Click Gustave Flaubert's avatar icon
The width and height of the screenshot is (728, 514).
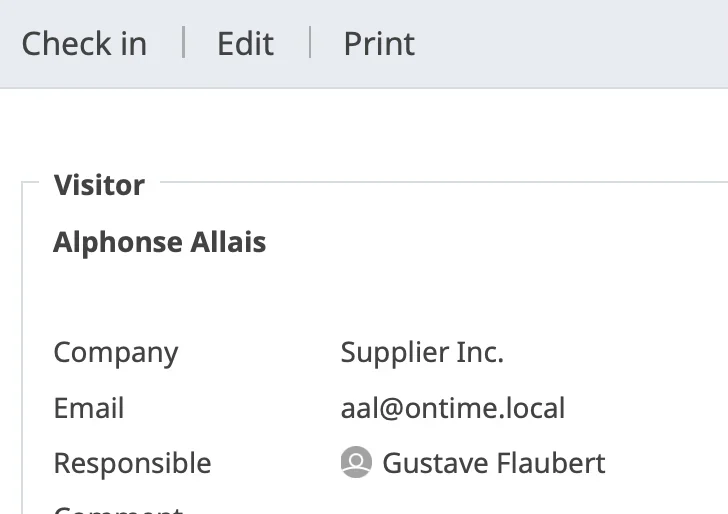(x=356, y=462)
